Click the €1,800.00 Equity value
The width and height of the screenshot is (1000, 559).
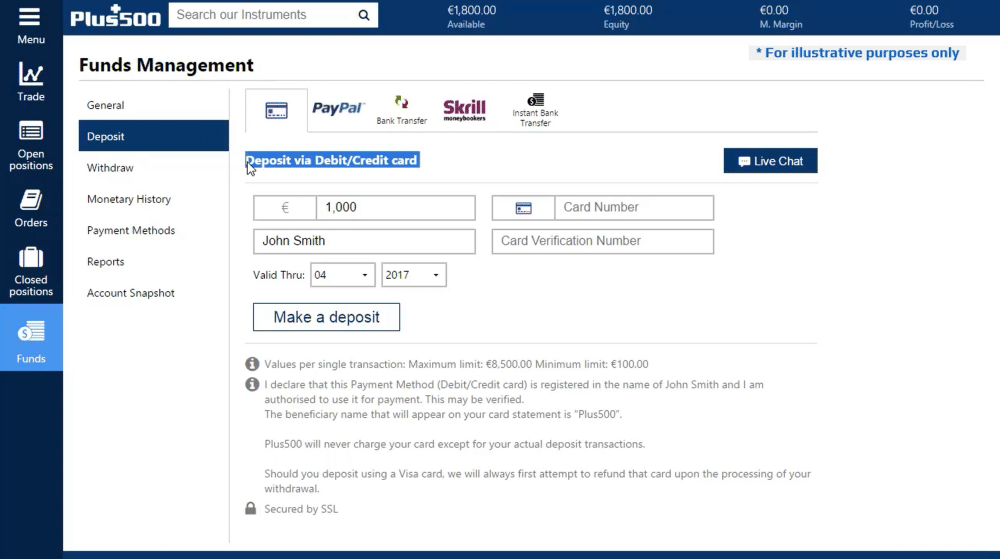click(628, 10)
